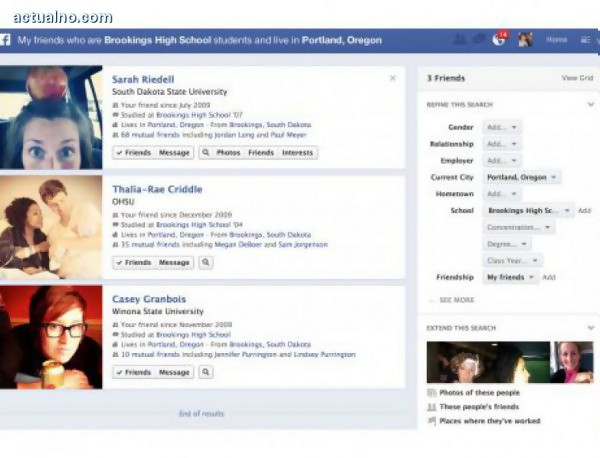Viewport: 600px width, 458px height.
Task: Open Thalia-Rae Criddle's profile photo
Action: 51,227
